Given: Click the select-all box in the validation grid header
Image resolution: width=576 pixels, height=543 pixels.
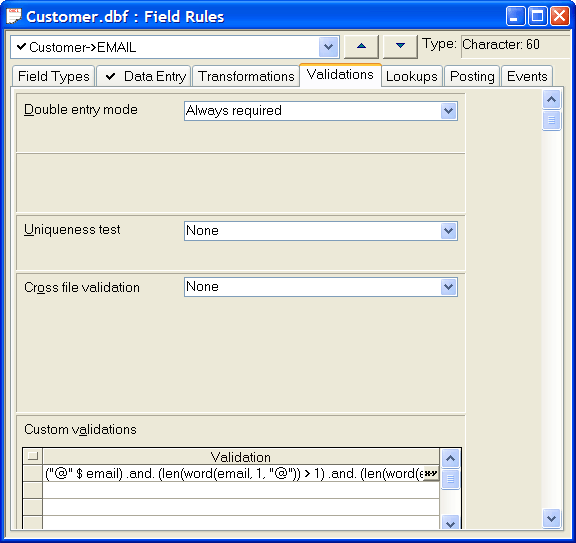Looking at the screenshot, I should coord(33,456).
